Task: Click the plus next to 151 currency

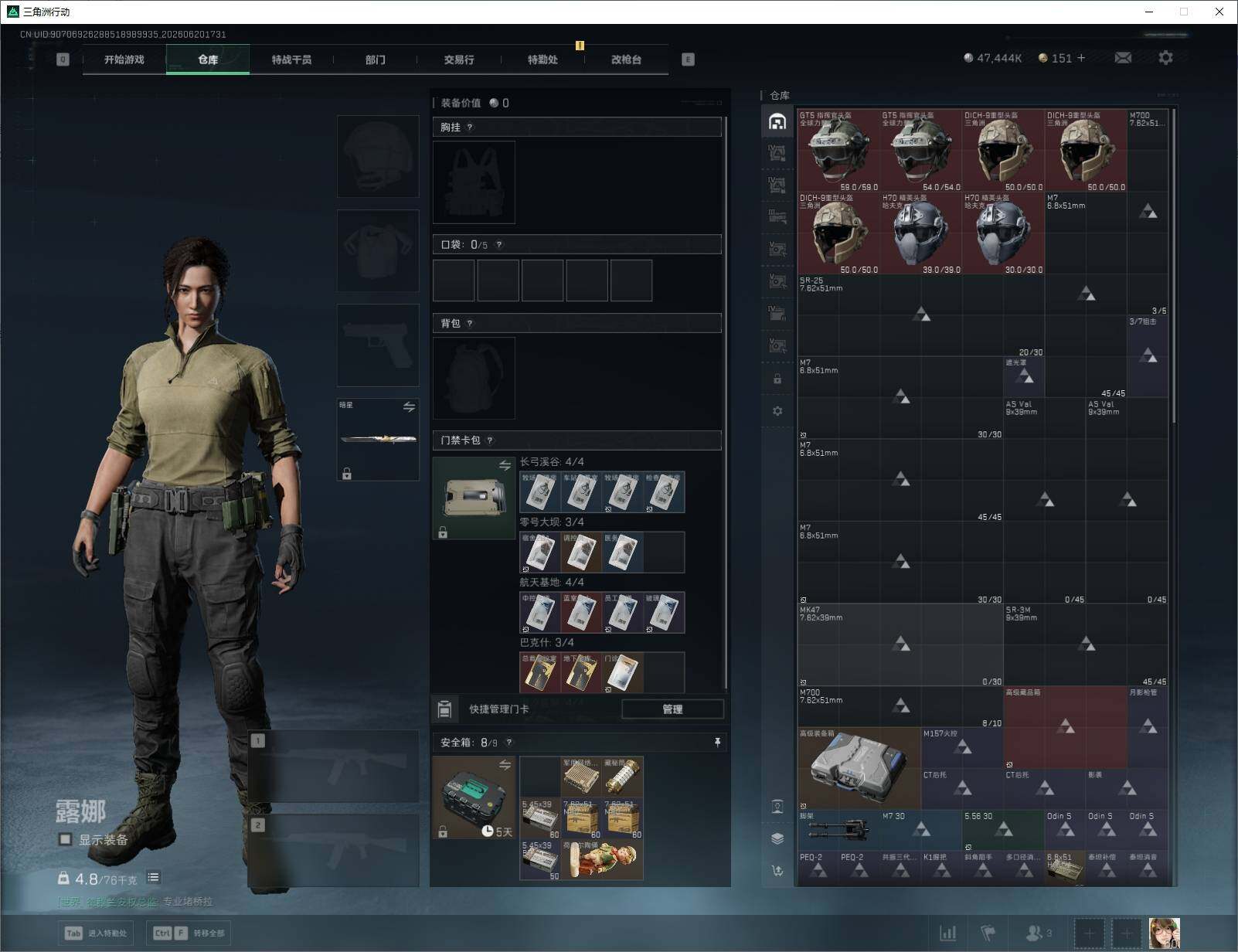Action: tap(1081, 58)
